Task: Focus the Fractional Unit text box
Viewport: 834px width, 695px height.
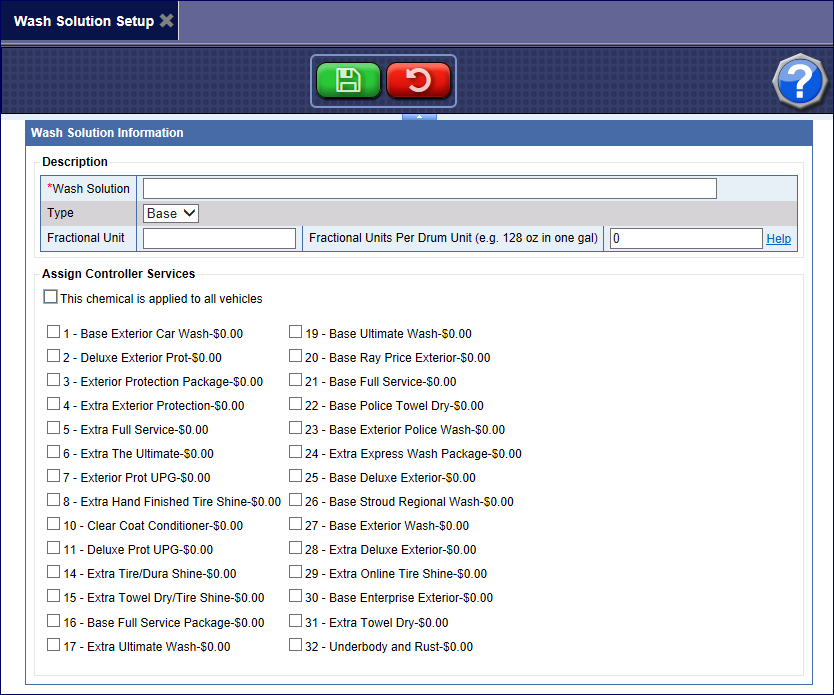Action: click(220, 238)
